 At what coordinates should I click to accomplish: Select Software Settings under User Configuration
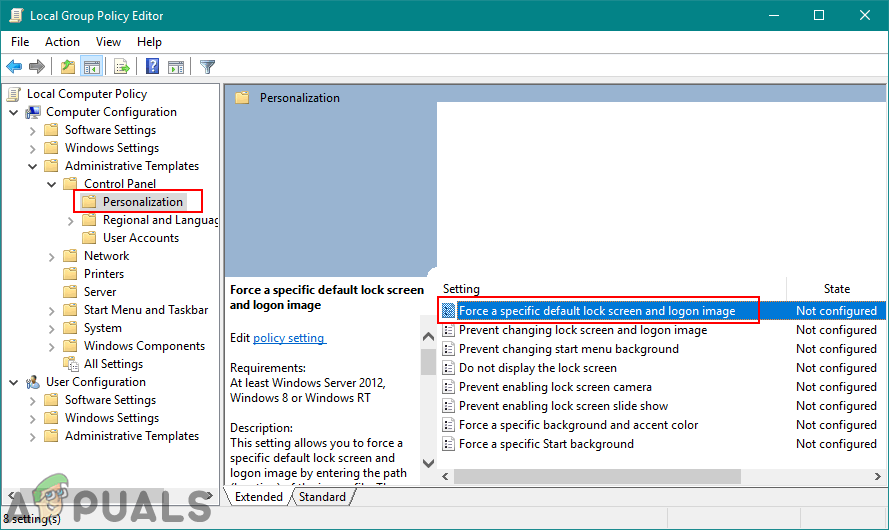pyautogui.click(x=110, y=400)
